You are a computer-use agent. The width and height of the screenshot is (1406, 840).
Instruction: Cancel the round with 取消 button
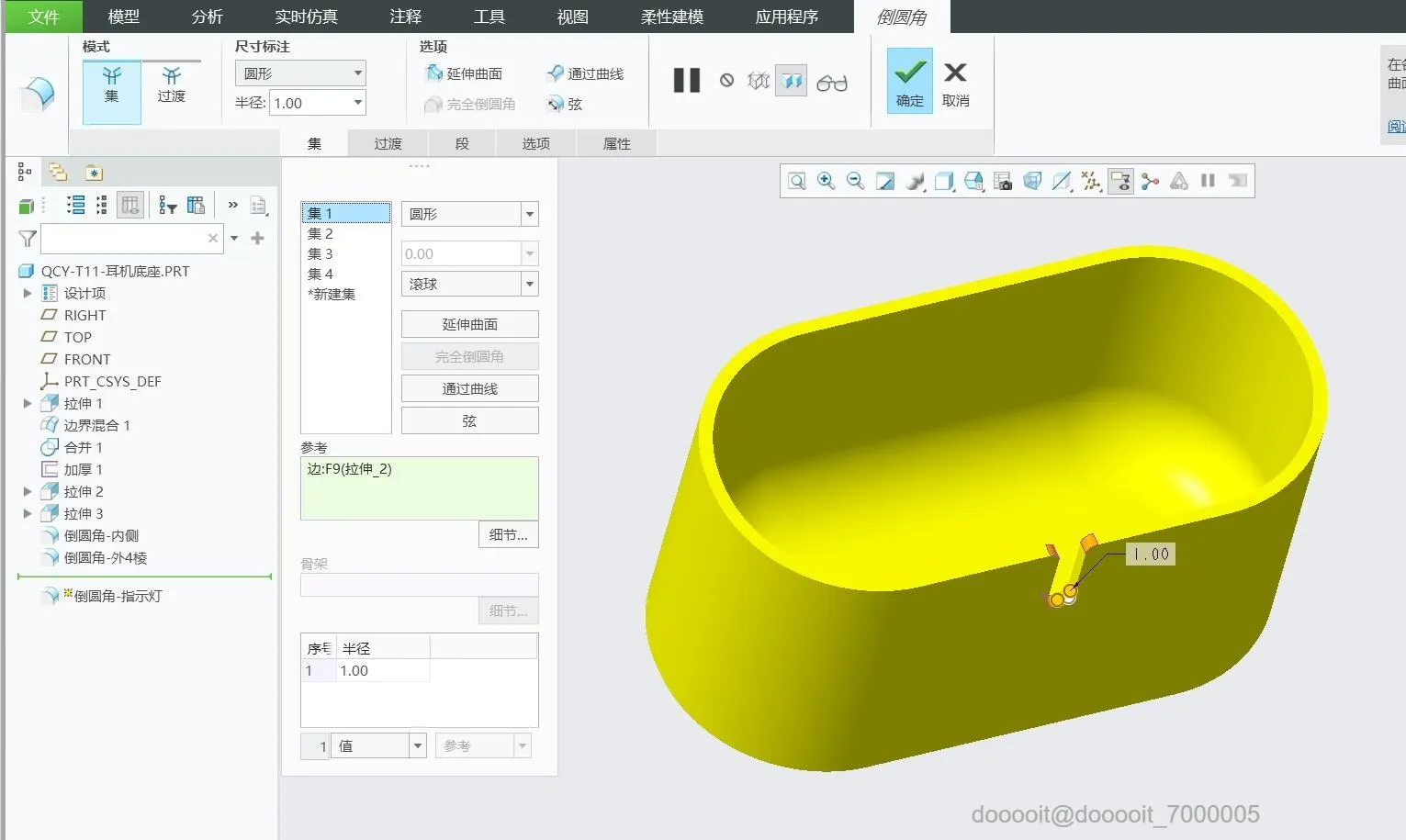955,83
